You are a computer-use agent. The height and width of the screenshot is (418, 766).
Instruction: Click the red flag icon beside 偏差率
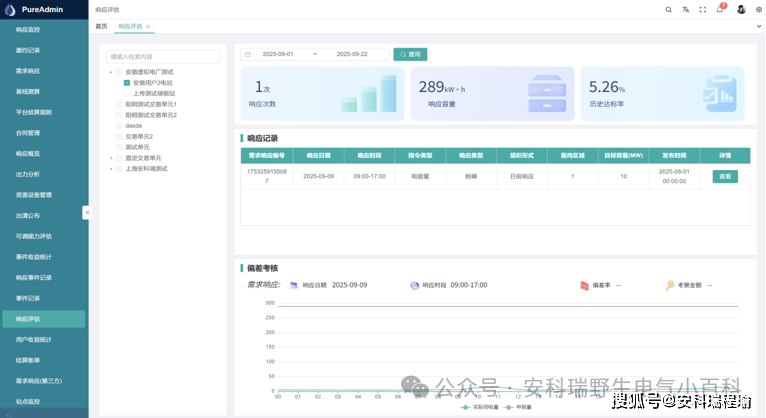pos(584,285)
